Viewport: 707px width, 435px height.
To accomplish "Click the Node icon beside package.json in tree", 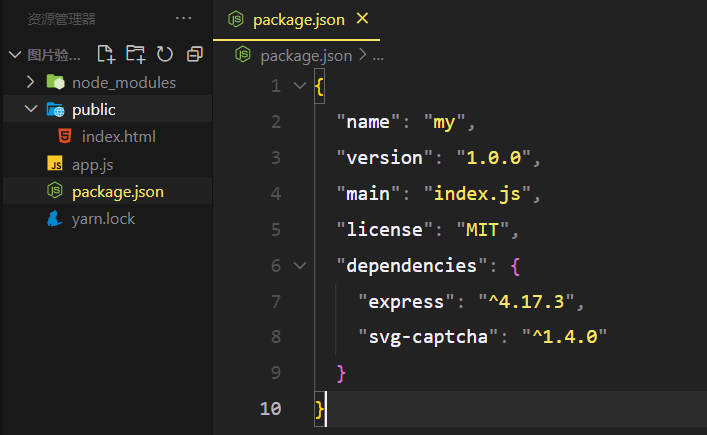I will 55,190.
